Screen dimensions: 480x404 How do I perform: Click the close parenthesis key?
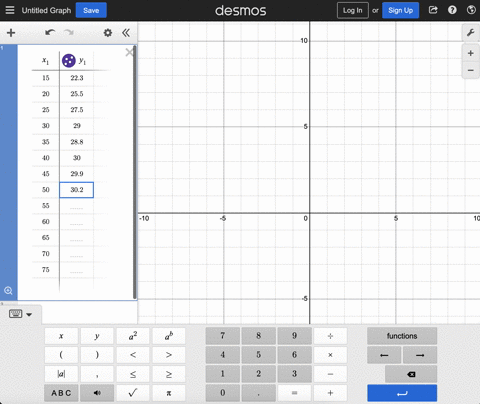coord(97,355)
